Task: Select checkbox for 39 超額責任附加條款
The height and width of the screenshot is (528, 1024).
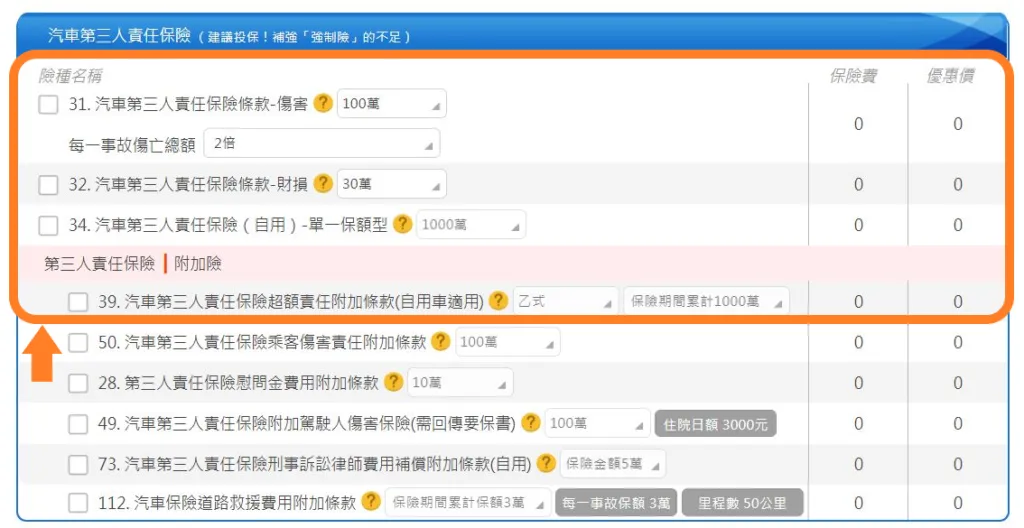Action: pyautogui.click(x=78, y=301)
